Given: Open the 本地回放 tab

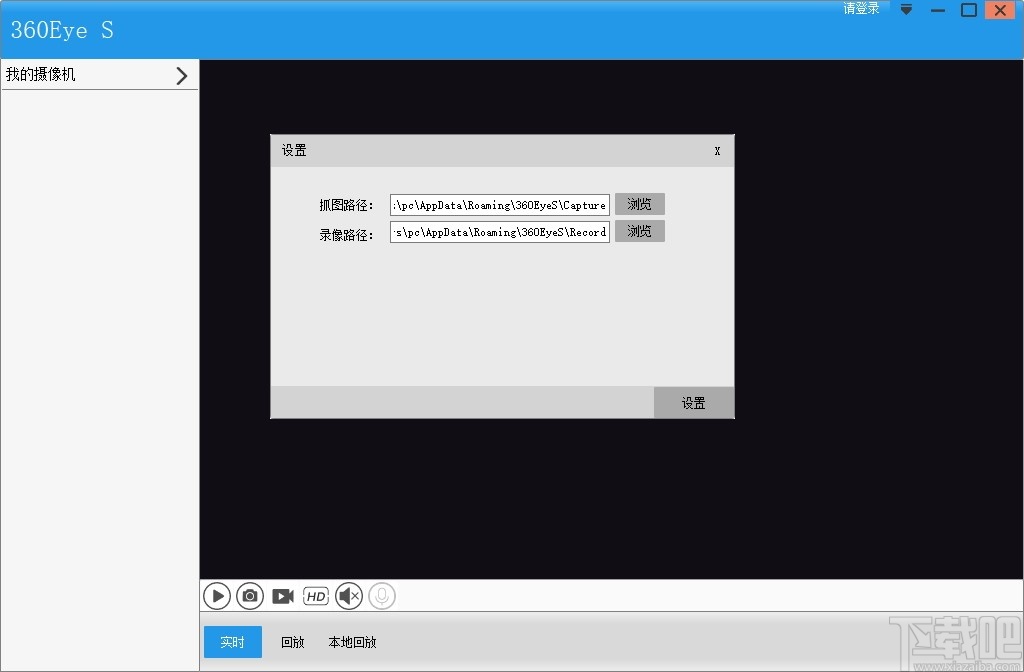Looking at the screenshot, I should click(352, 642).
